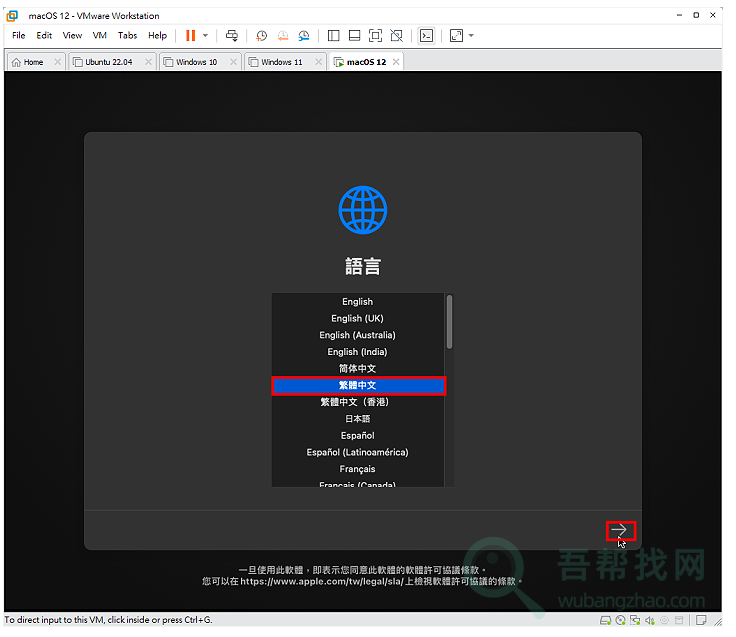Choose English in the language list
This screenshot has height=637, width=736.
tap(358, 302)
